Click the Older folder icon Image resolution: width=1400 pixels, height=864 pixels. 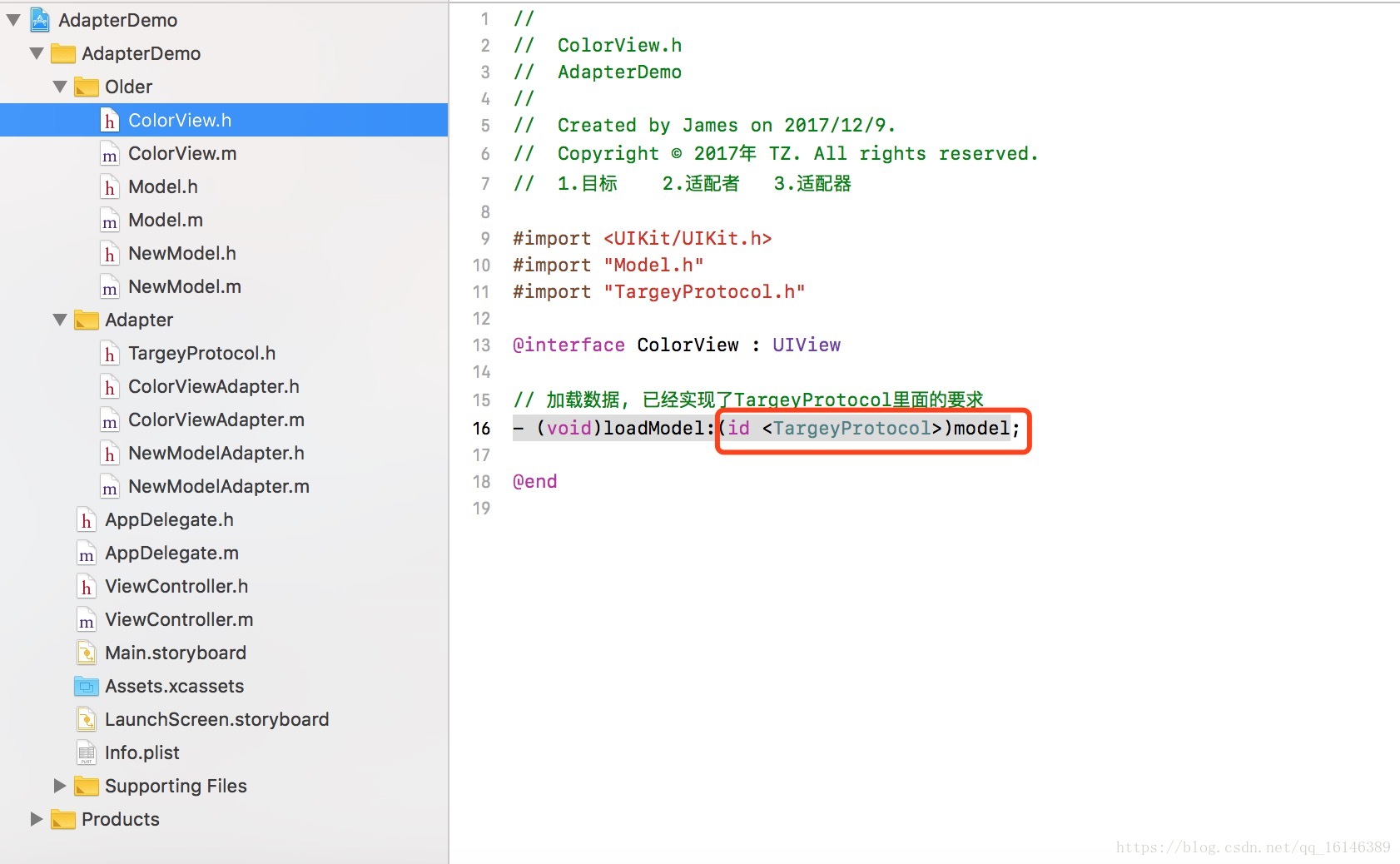click(87, 87)
